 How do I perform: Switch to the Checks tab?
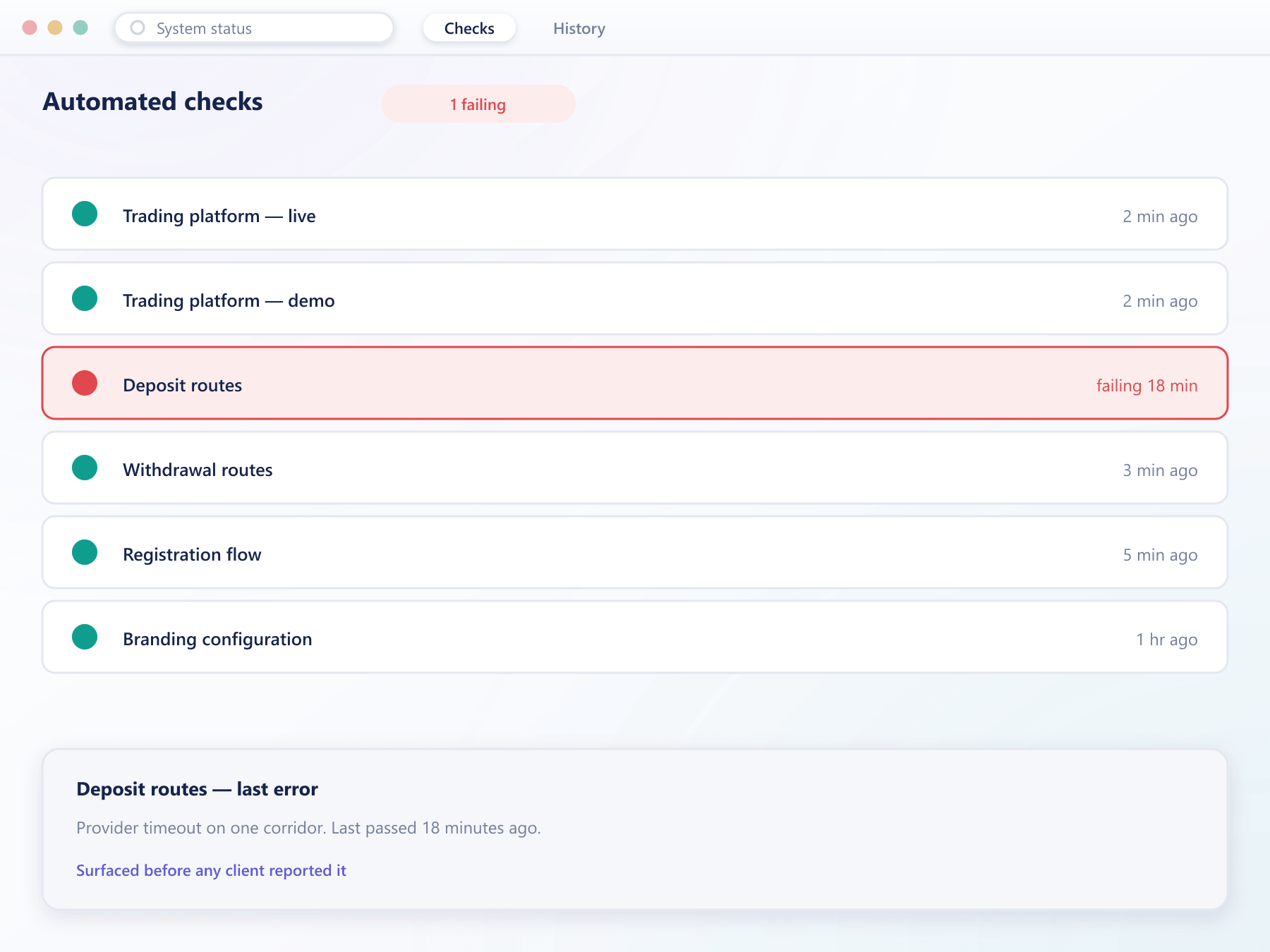pos(469,28)
